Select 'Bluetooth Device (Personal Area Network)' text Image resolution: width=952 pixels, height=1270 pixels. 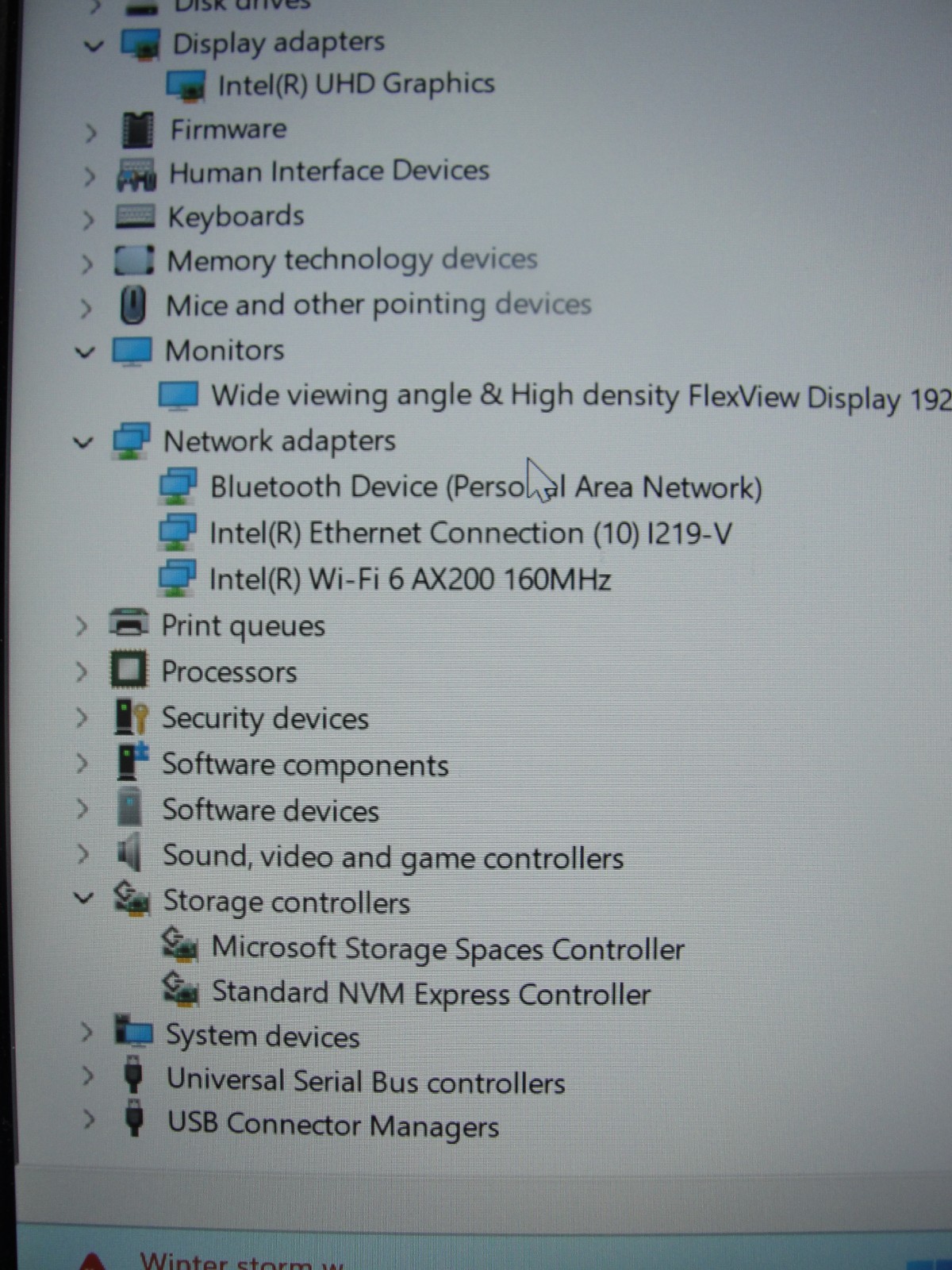486,487
